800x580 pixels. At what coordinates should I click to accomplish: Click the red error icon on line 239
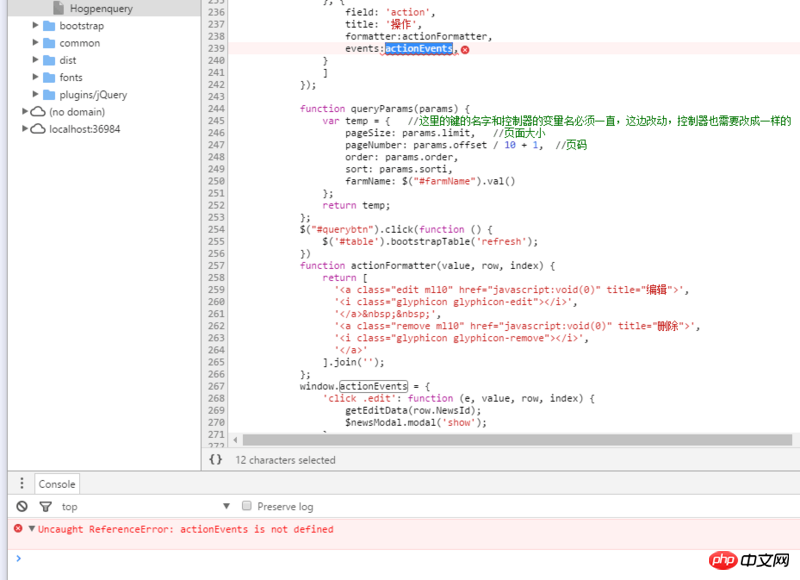465,49
